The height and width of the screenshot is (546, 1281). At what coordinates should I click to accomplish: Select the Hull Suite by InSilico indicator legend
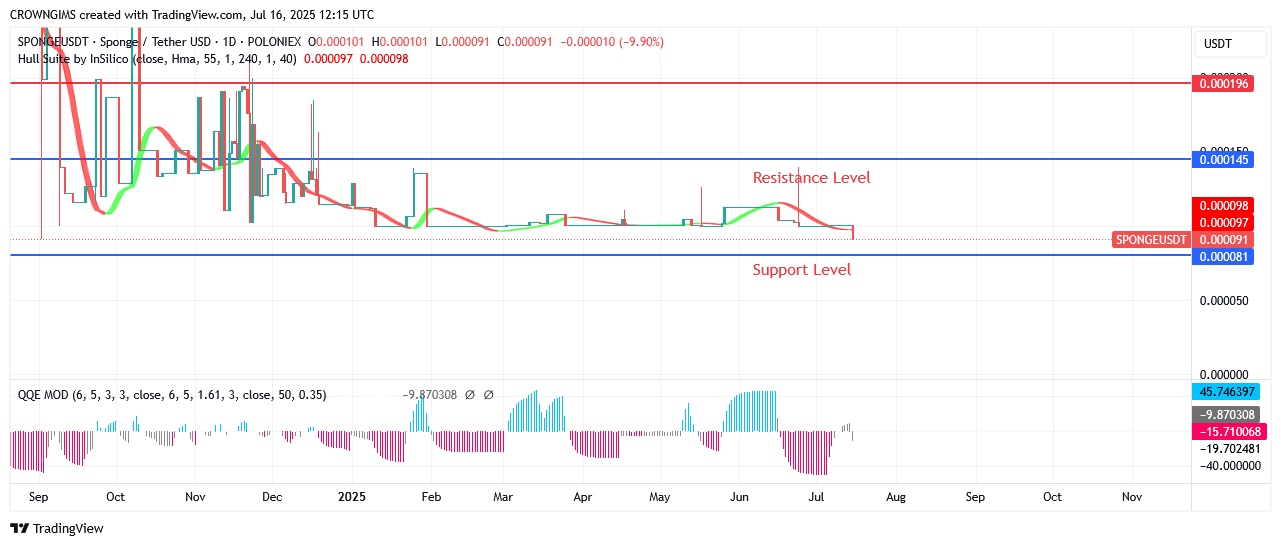coord(156,59)
